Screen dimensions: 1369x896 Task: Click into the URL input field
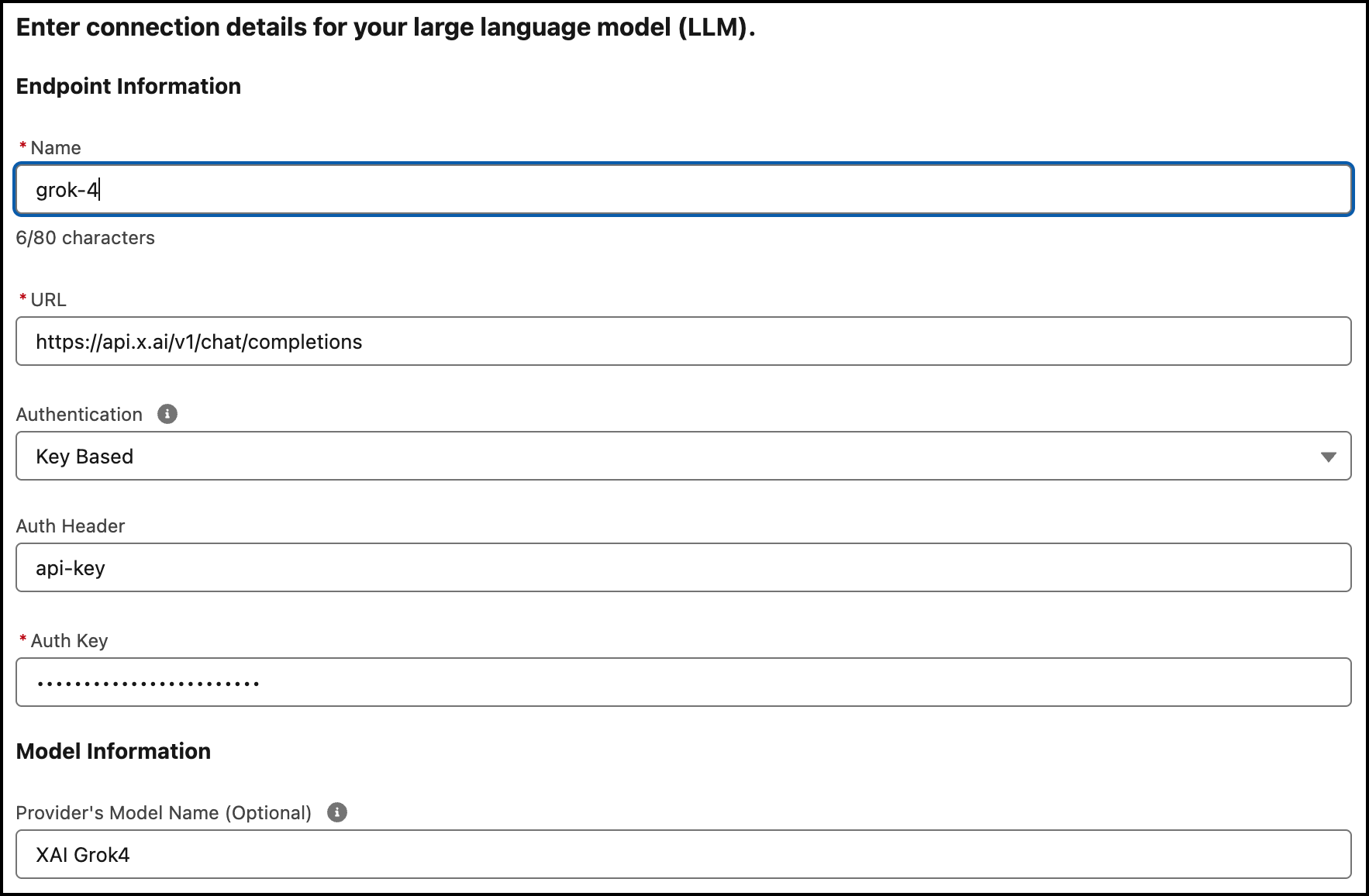point(684,341)
